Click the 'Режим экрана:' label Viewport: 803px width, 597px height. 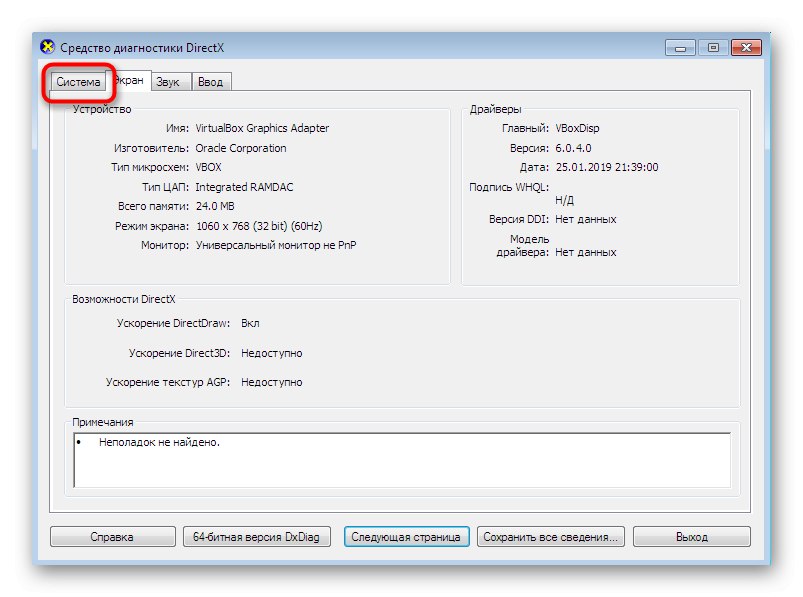[152, 226]
